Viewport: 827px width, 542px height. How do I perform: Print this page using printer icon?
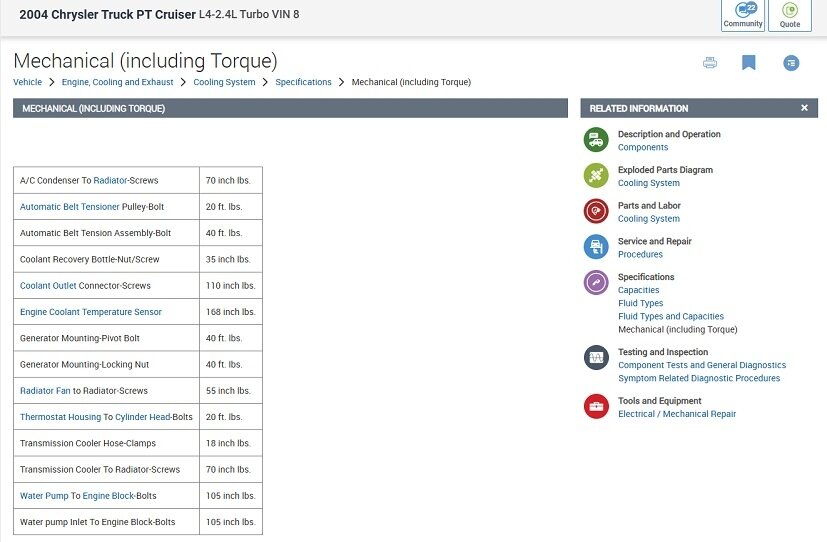pos(710,63)
